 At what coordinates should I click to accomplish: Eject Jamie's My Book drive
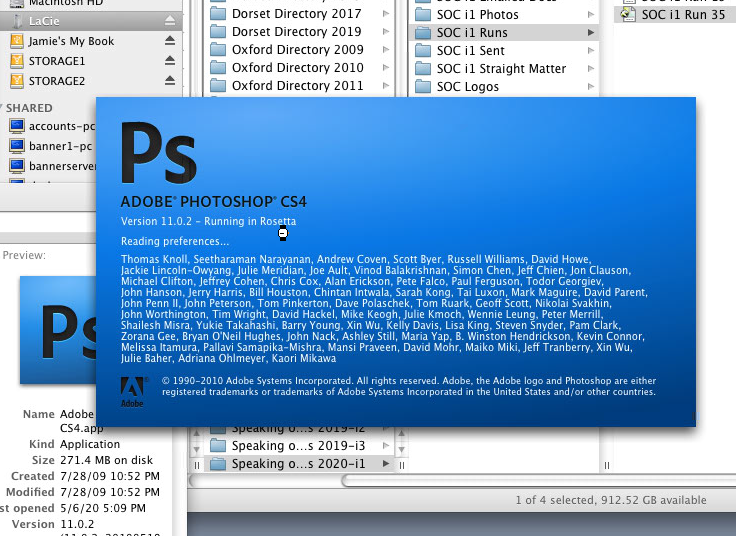click(170, 41)
